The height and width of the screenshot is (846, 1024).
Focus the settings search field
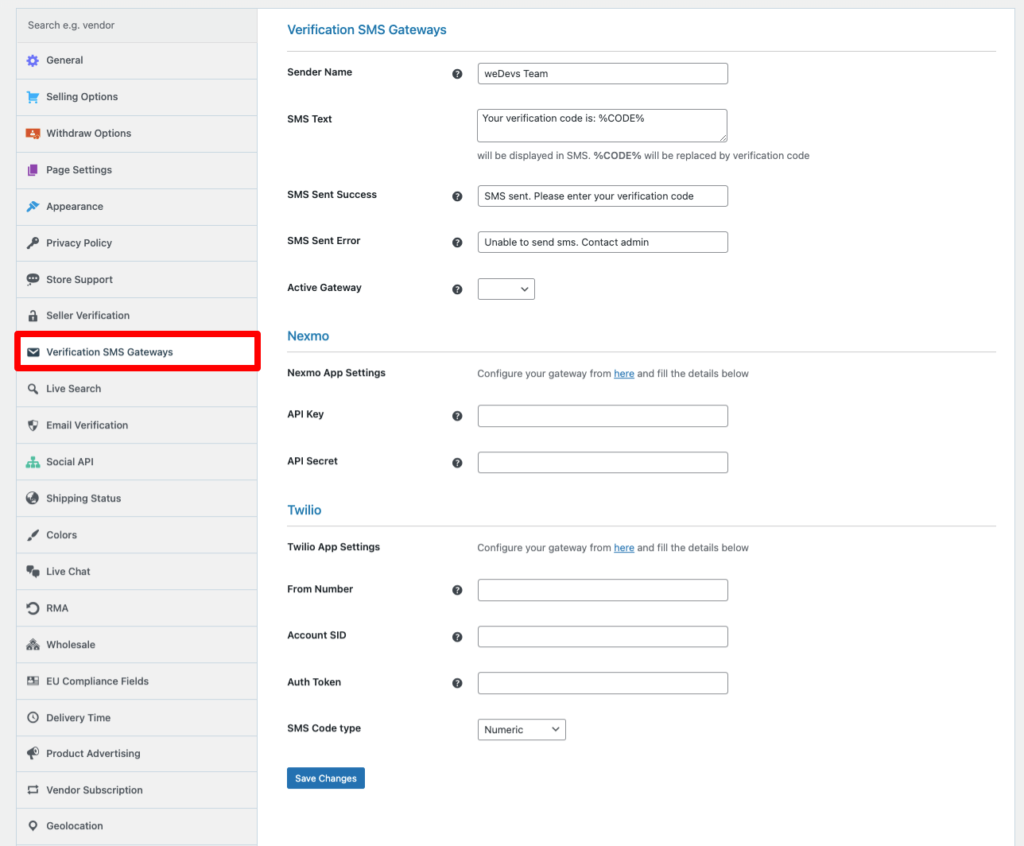click(136, 25)
